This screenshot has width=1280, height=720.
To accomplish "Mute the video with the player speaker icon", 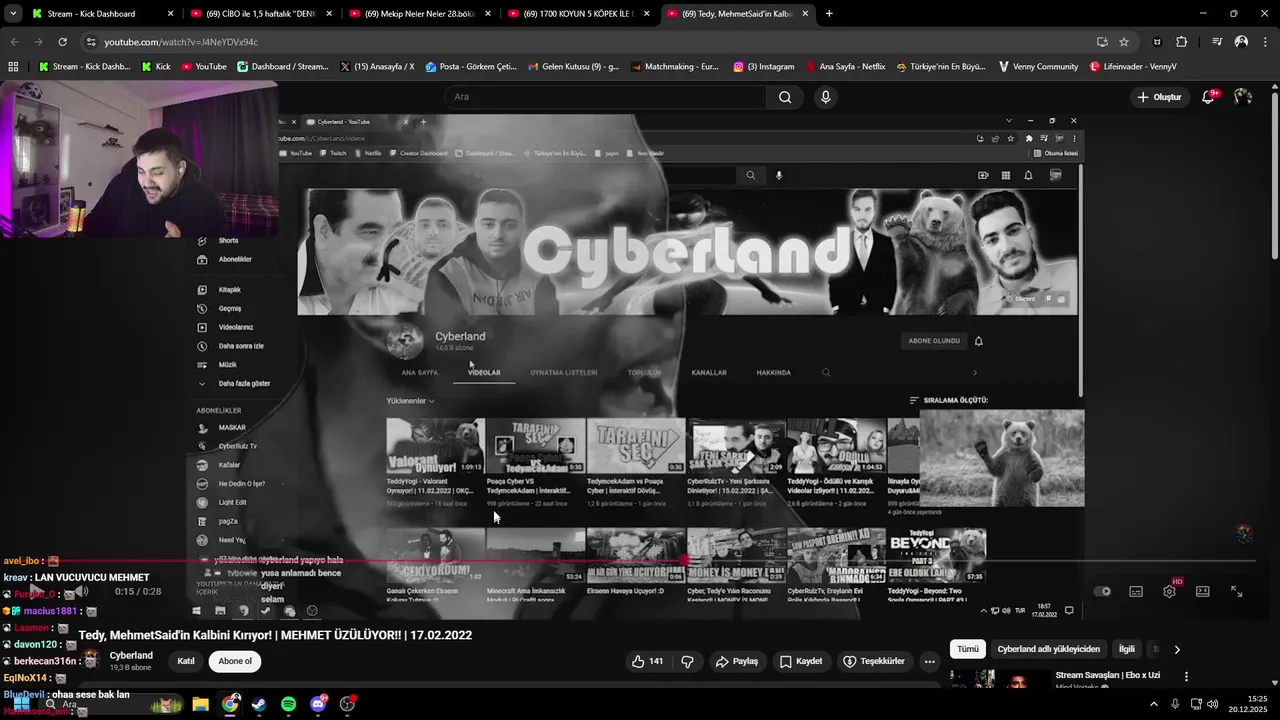I will coord(84,591).
